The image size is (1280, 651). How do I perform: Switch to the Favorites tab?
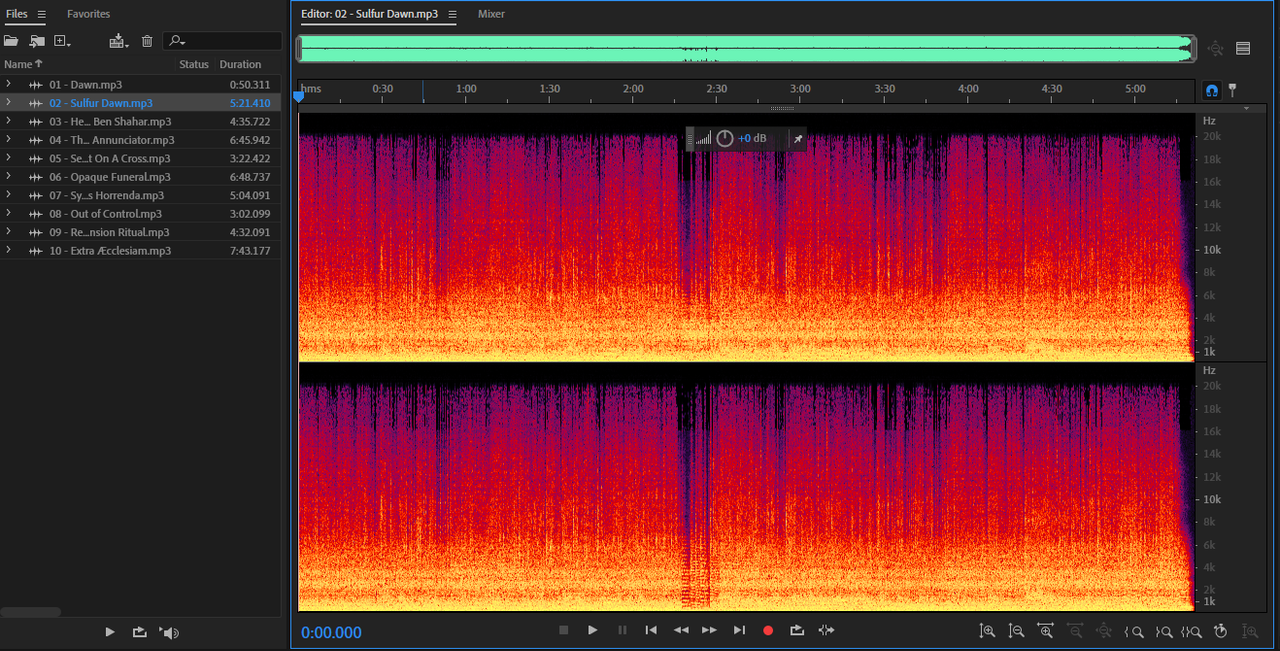click(x=89, y=14)
